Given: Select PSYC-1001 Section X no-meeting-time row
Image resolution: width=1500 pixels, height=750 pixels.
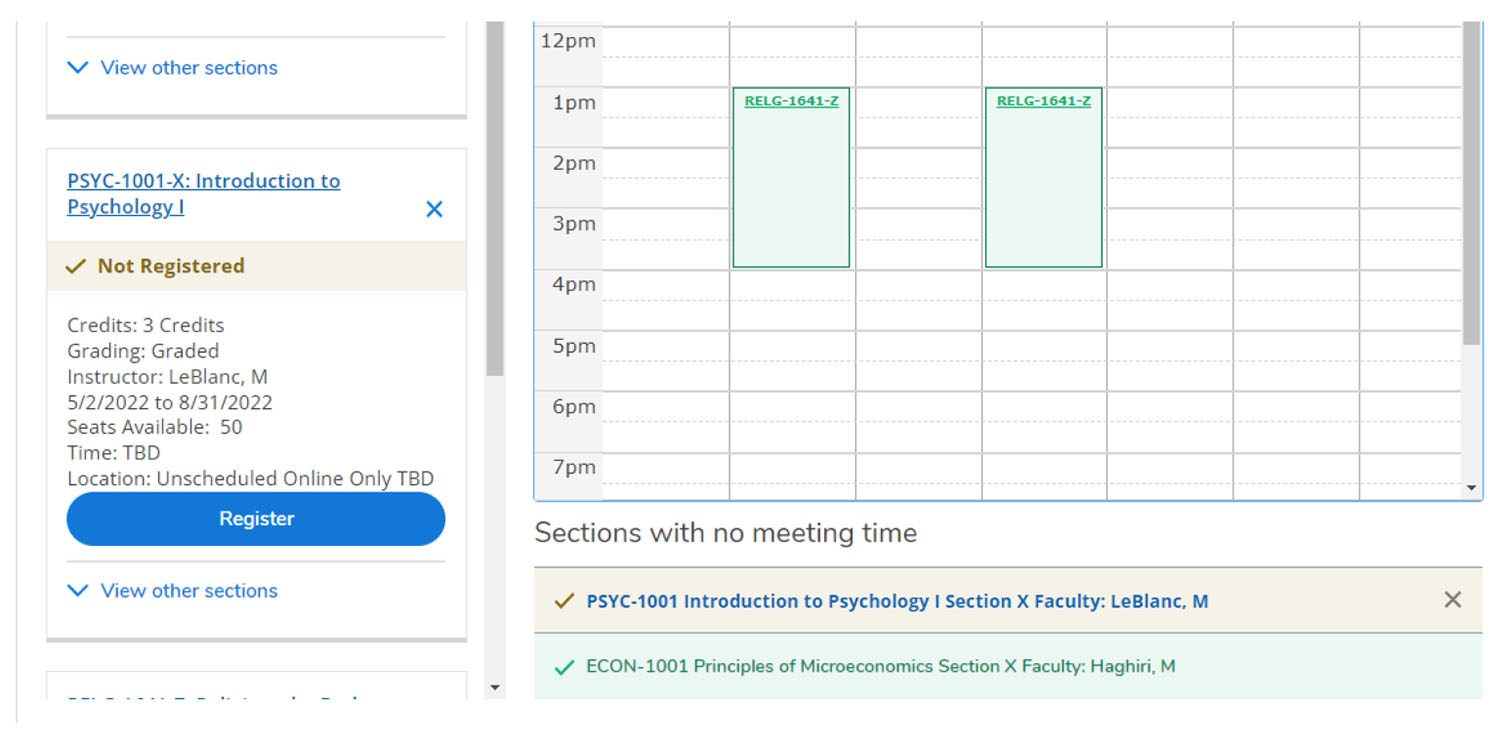Looking at the screenshot, I should click(1008, 601).
